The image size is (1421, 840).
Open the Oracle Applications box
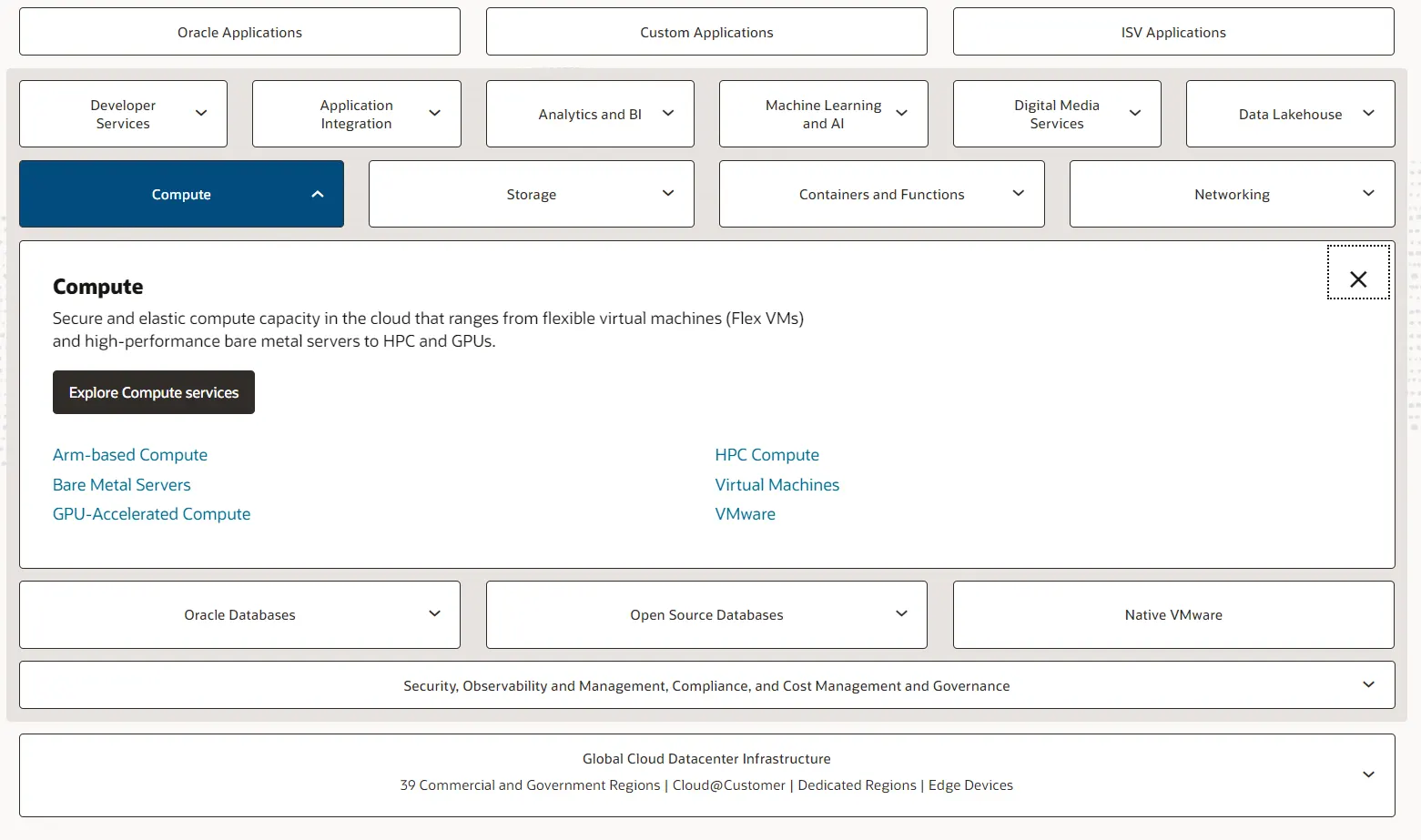click(239, 32)
